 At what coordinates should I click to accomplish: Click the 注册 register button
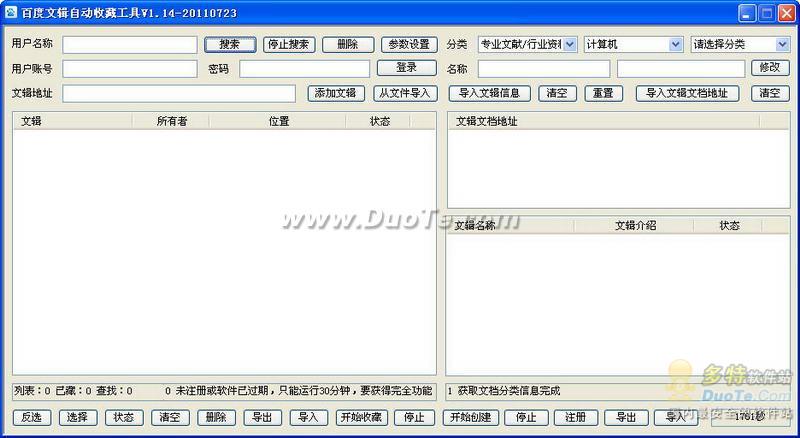pos(576,417)
